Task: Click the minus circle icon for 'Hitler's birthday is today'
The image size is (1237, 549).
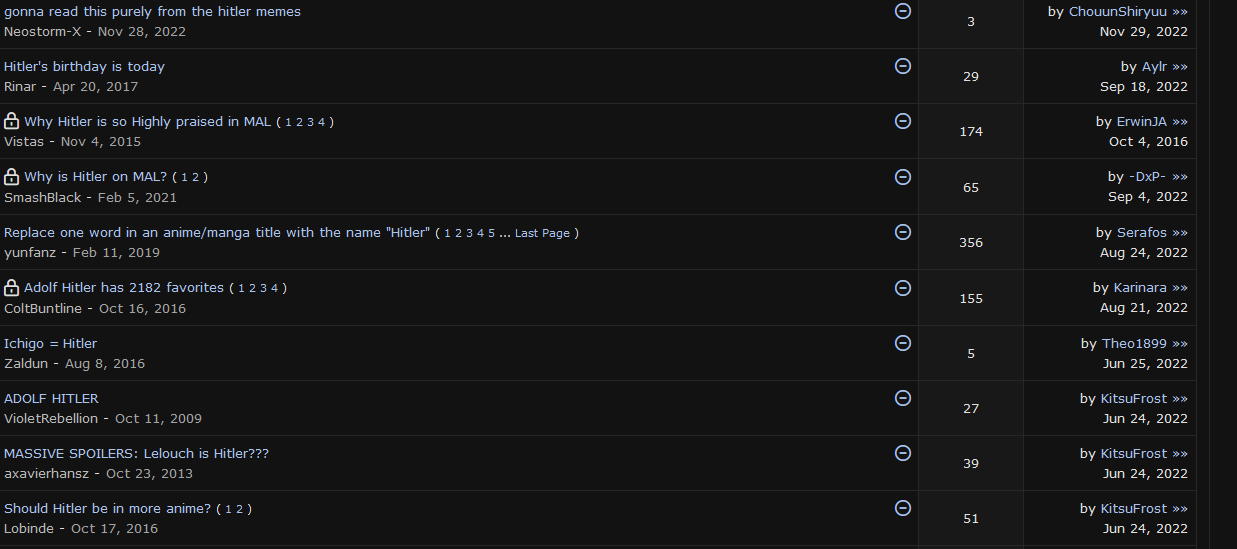Action: point(902,66)
